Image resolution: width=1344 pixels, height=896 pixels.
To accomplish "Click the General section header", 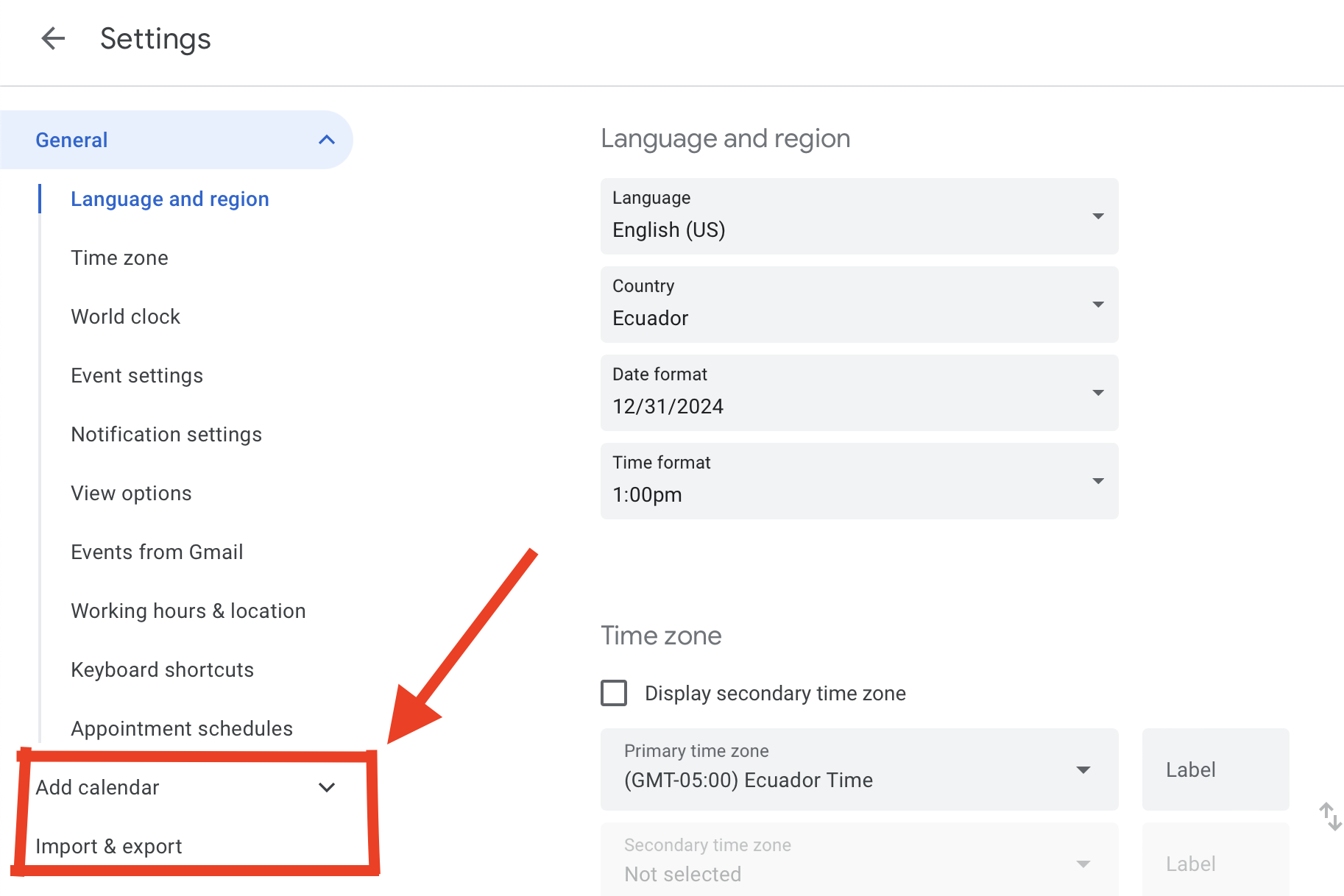I will click(177, 140).
